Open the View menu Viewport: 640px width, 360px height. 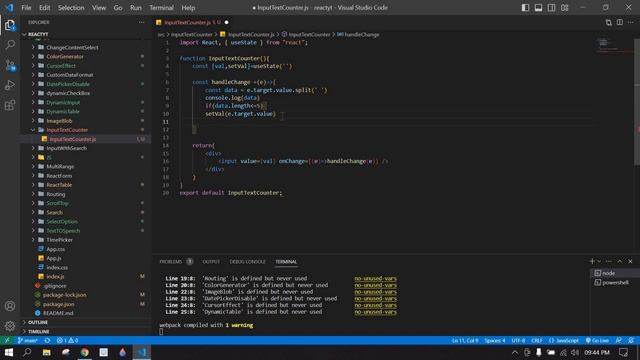99,8
